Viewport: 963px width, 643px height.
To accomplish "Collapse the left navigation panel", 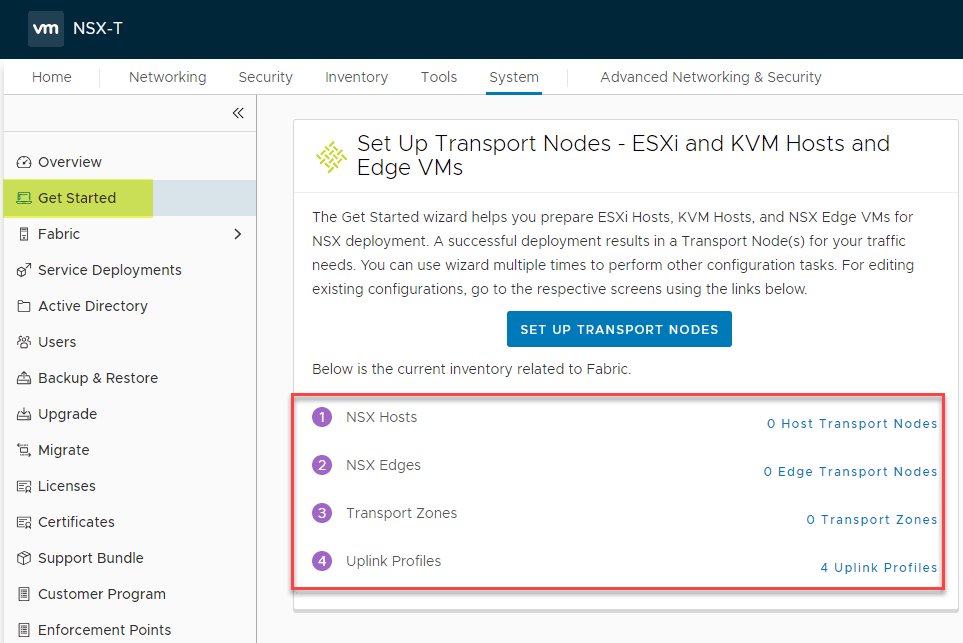I will [238, 113].
